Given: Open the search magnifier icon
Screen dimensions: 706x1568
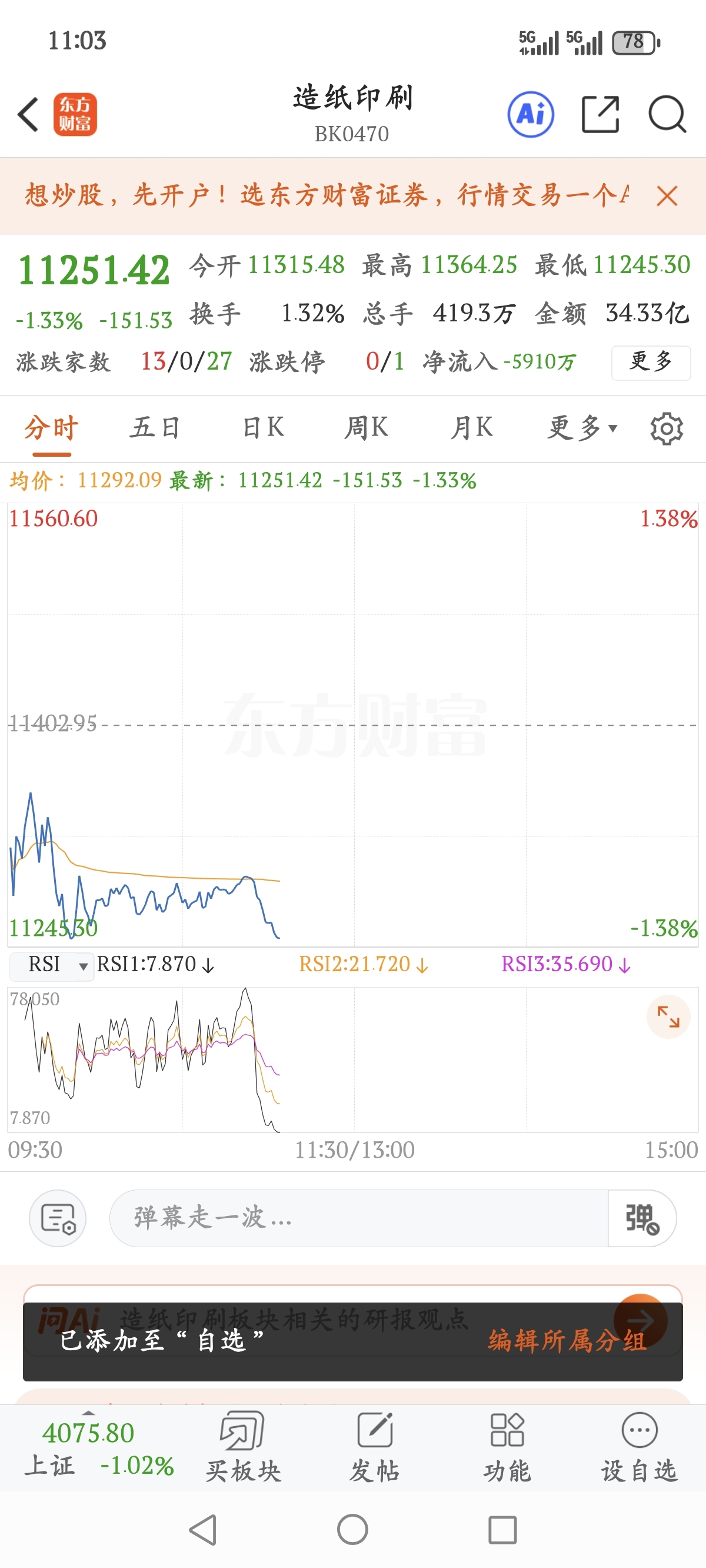Looking at the screenshot, I should point(667,114).
